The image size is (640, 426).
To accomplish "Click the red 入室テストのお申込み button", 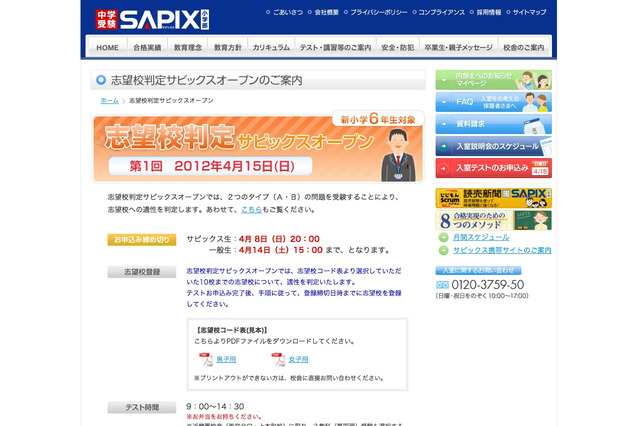I will (x=493, y=168).
